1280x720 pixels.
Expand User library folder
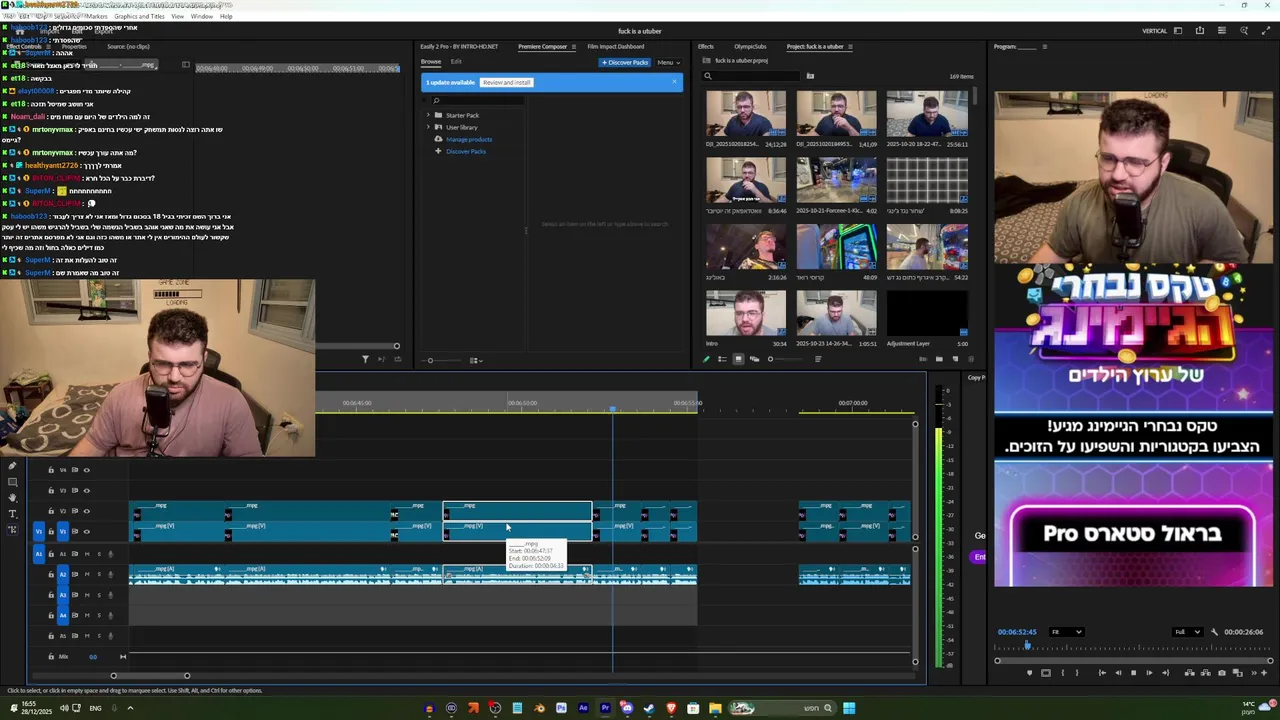pyautogui.click(x=428, y=127)
